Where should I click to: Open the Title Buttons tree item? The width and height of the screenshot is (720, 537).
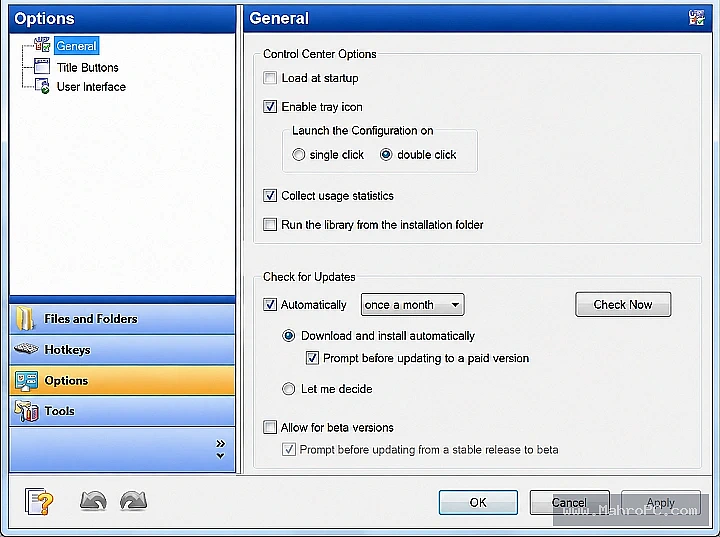click(87, 68)
